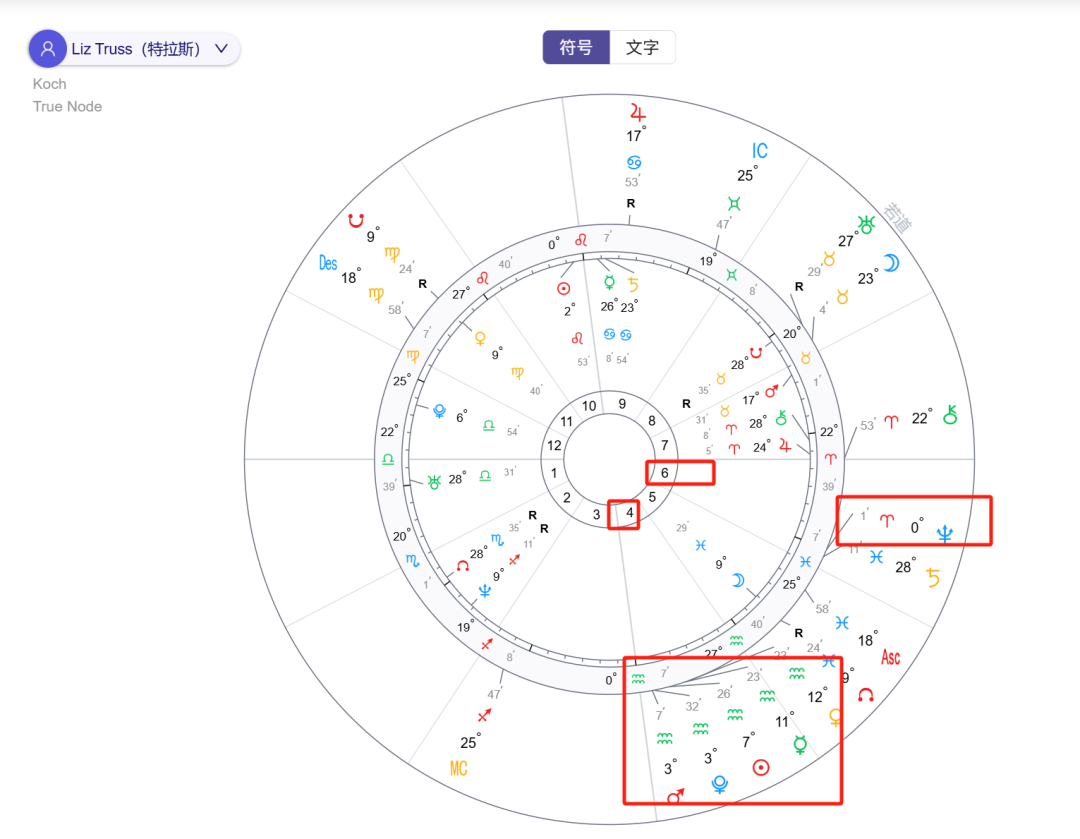Open the Koch house system selector
The width and height of the screenshot is (1080, 839).
pos(49,84)
